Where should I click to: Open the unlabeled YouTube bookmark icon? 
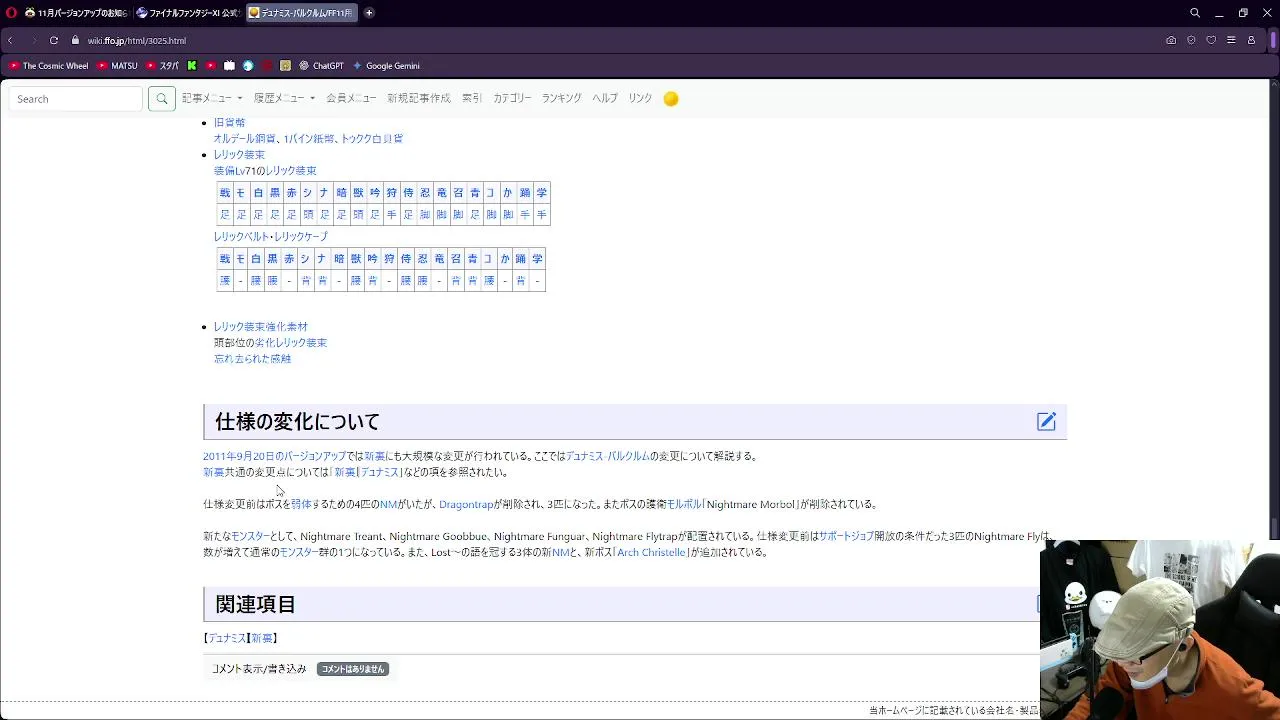[210, 66]
